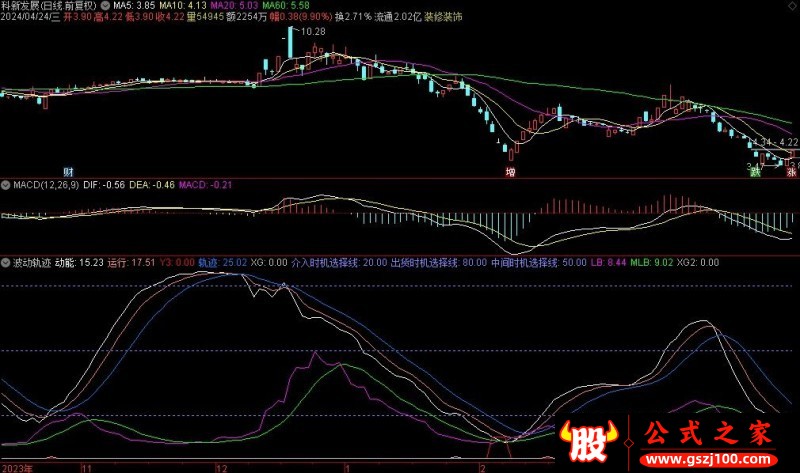
Task: Open the 涨 info marker
Action: 791,172
